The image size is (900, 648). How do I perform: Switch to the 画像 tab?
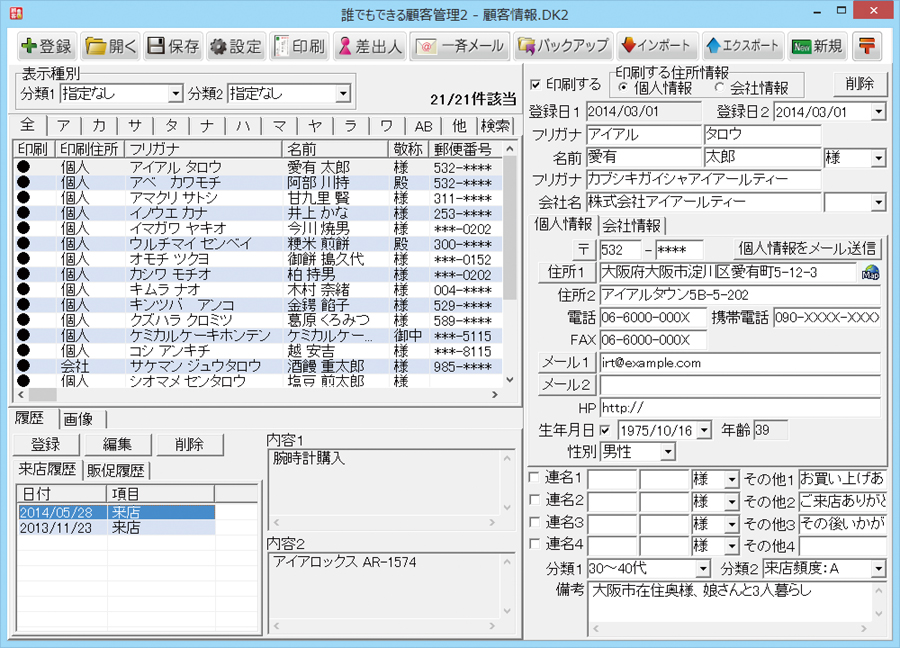pos(81,418)
